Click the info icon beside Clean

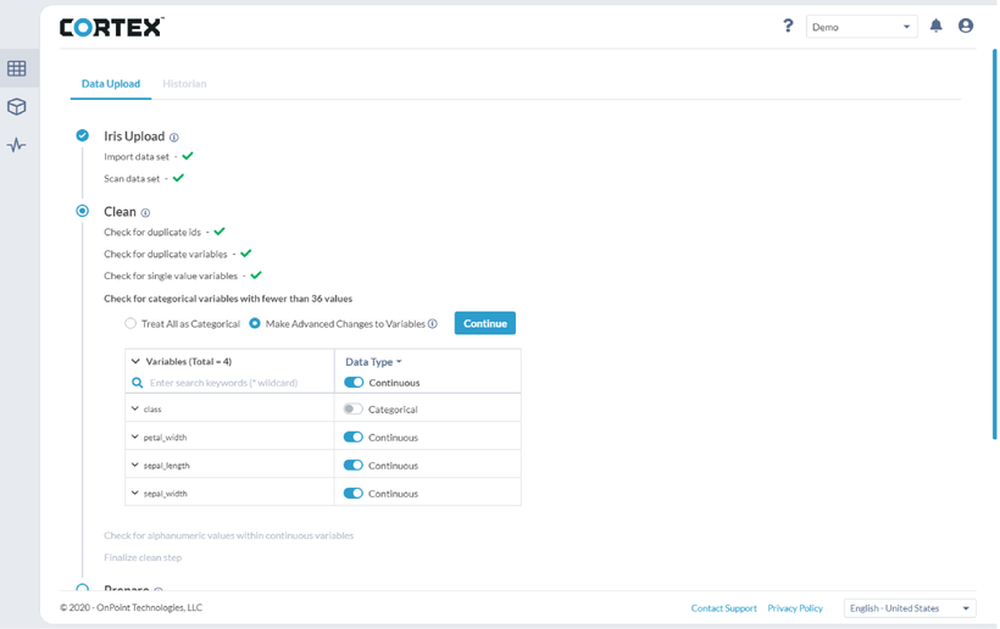pyautogui.click(x=145, y=212)
